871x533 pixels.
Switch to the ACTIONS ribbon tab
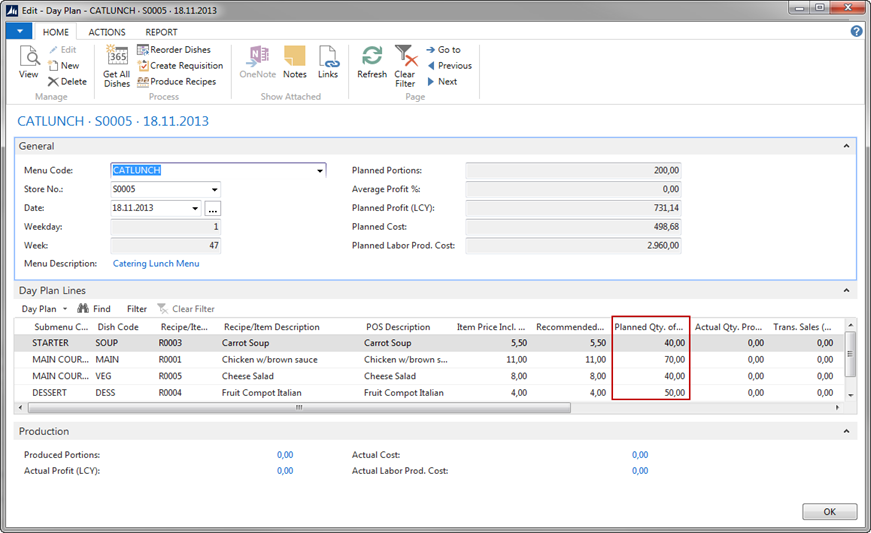pyautogui.click(x=107, y=32)
